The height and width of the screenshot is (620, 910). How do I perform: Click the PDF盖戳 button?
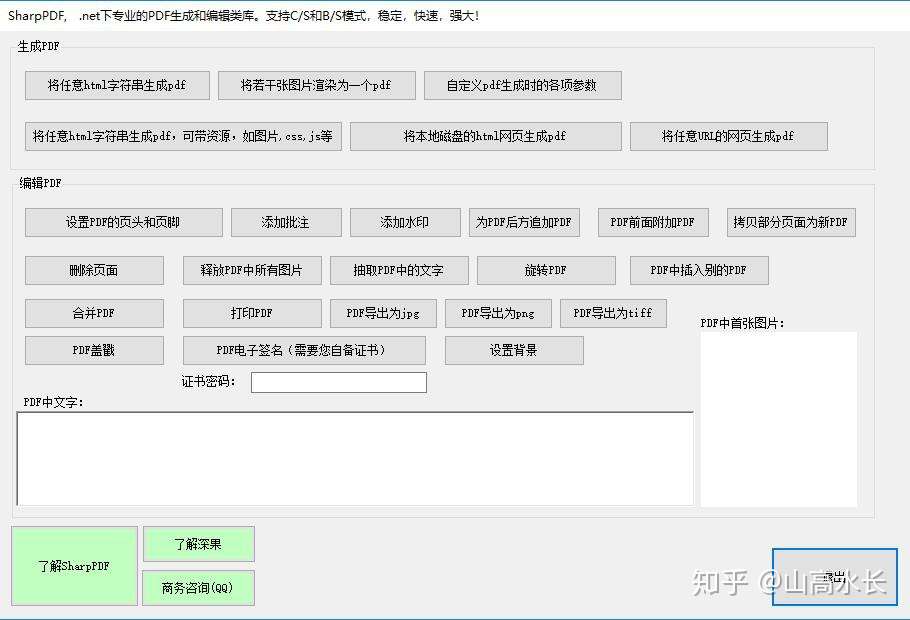click(x=94, y=351)
